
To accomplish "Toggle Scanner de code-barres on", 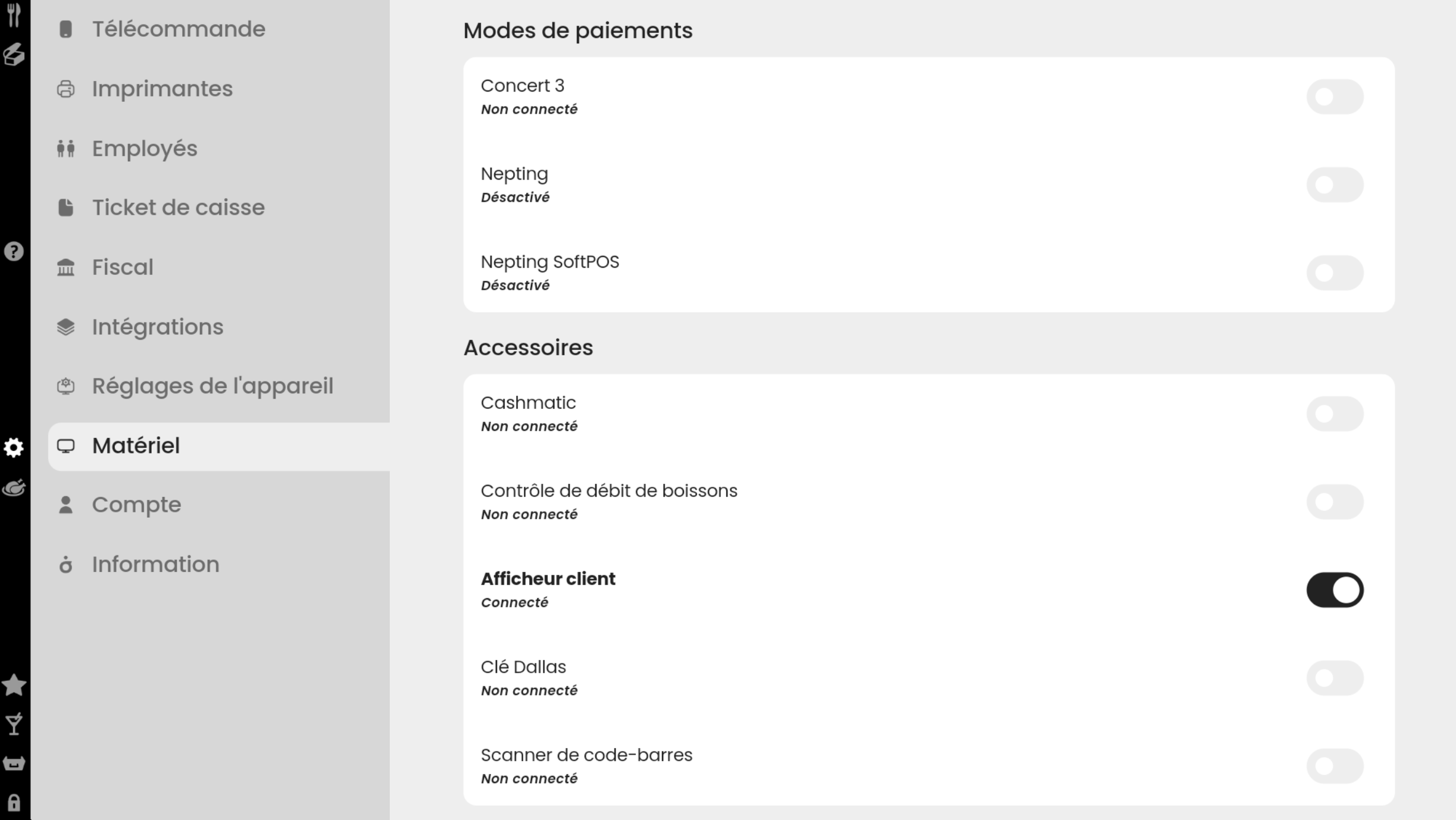I will (1335, 766).
